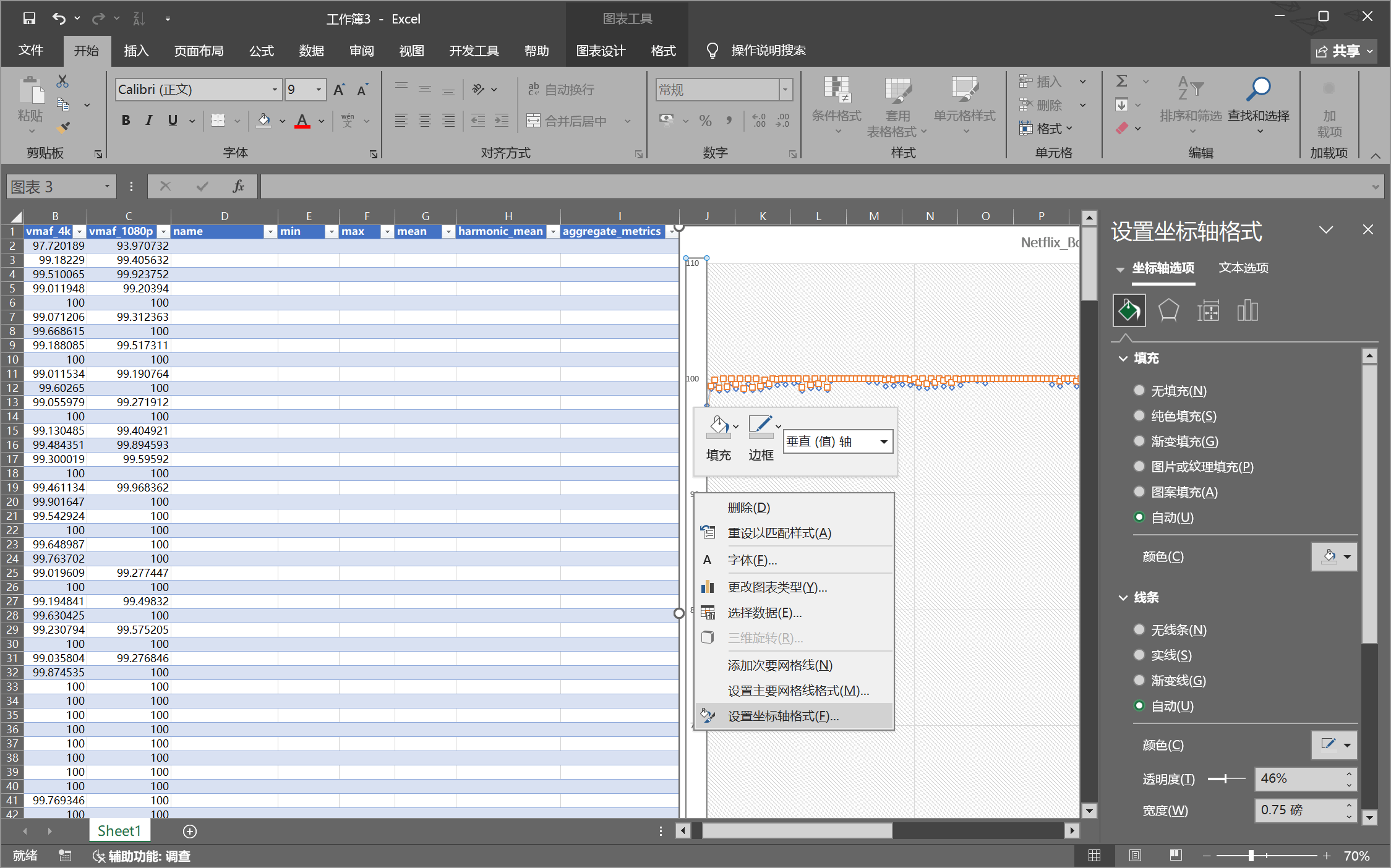
Task: Open number format 常规 dropdown
Action: pos(785,90)
